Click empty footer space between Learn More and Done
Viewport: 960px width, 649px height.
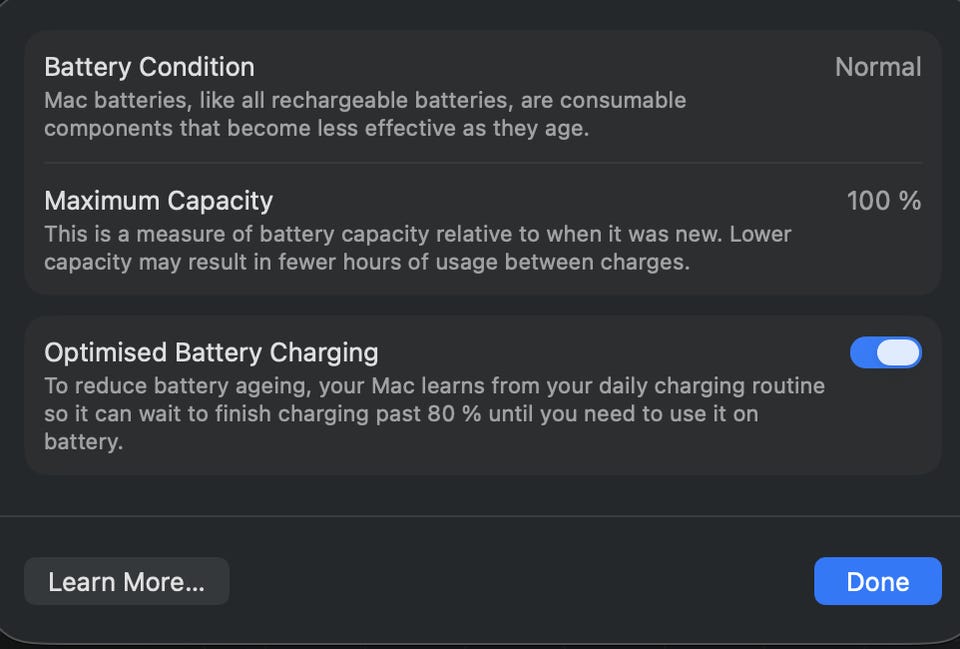(520, 582)
